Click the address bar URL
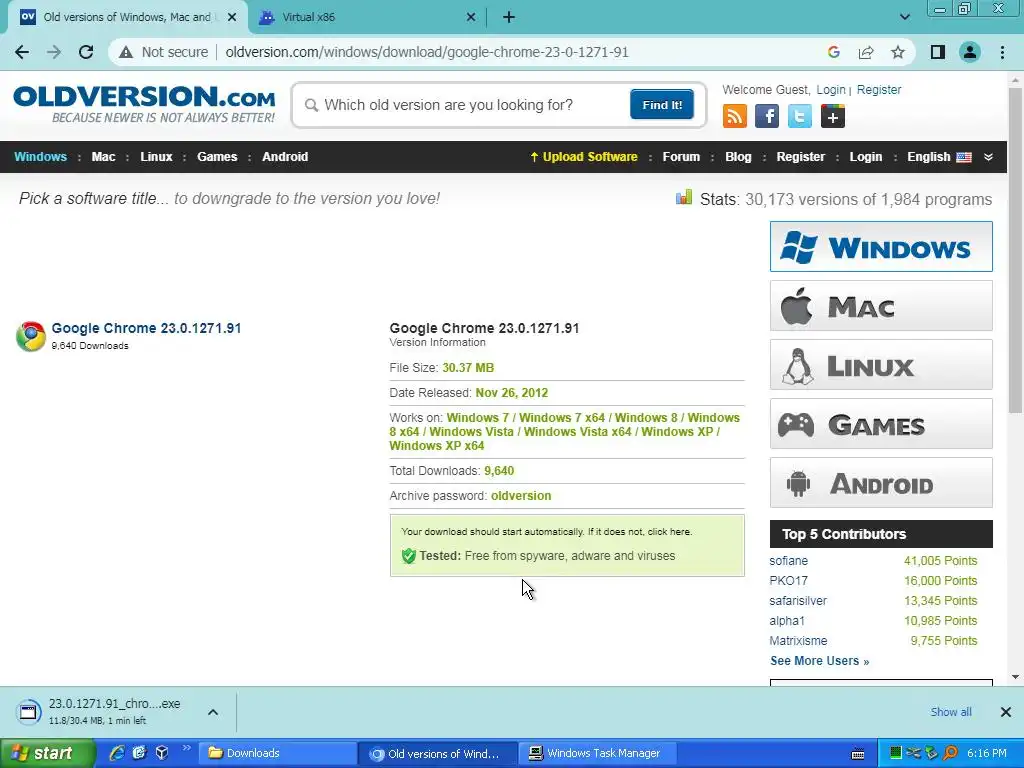This screenshot has height=768, width=1024. 427,52
